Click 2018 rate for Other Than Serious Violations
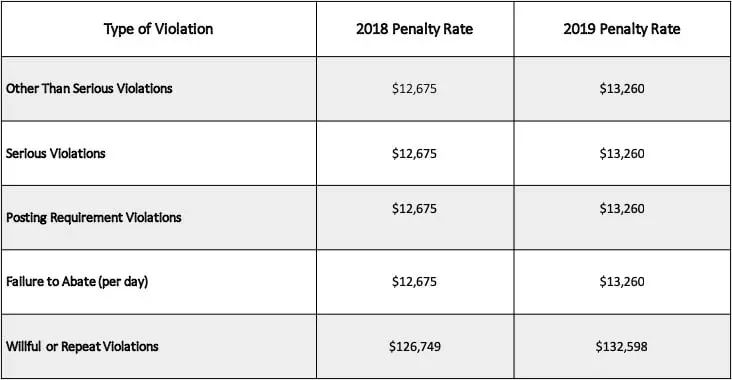The height and width of the screenshot is (380, 732). click(415, 89)
